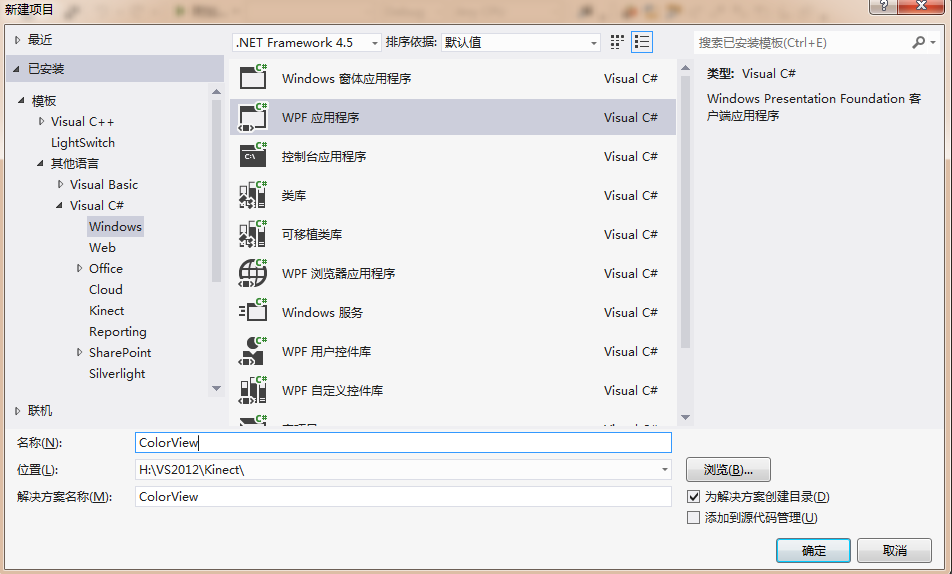Expand the Office node

coord(79,268)
